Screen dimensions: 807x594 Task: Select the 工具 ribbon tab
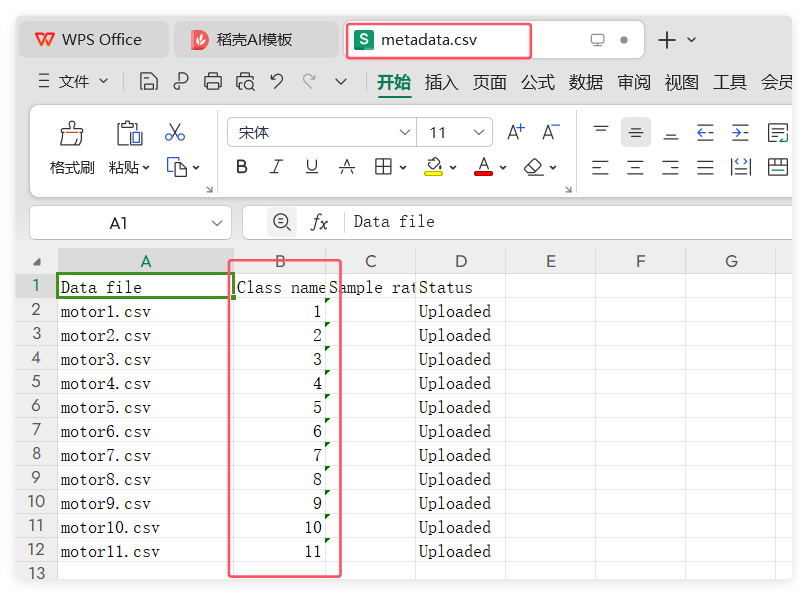tap(730, 82)
